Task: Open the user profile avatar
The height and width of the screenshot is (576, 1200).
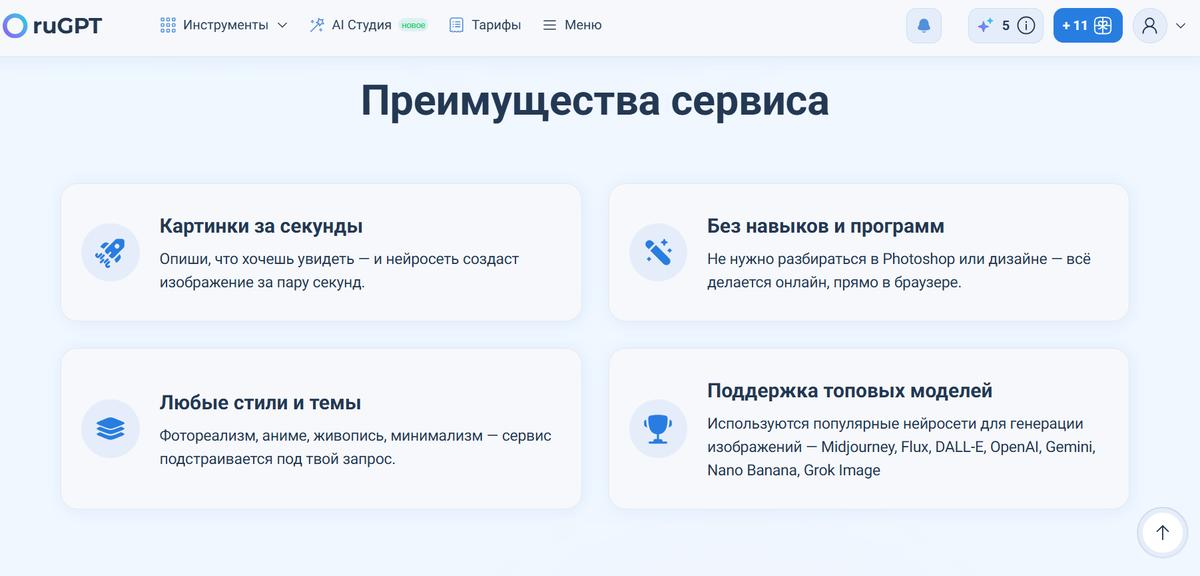Action: [x=1150, y=26]
